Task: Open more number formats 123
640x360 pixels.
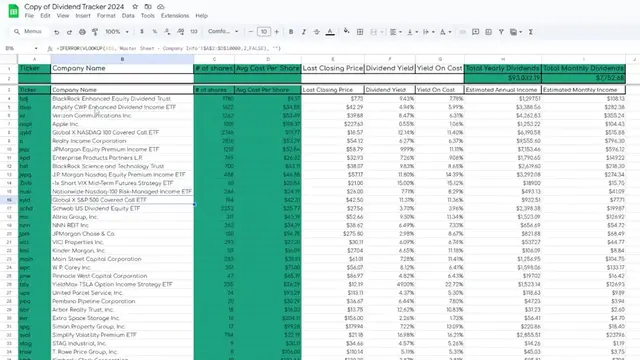Action: [x=194, y=32]
